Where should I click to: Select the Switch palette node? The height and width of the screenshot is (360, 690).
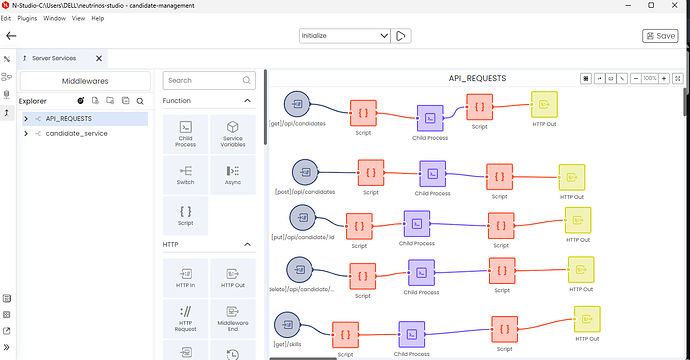click(x=185, y=175)
